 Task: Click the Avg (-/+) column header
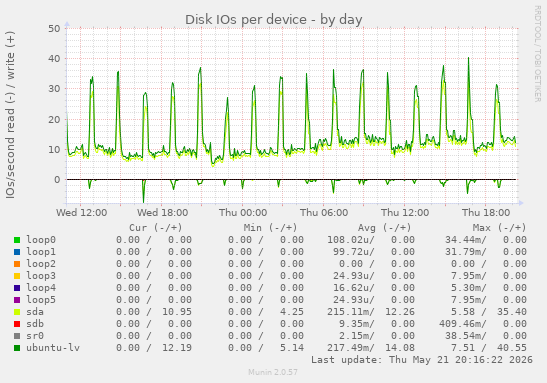384,228
